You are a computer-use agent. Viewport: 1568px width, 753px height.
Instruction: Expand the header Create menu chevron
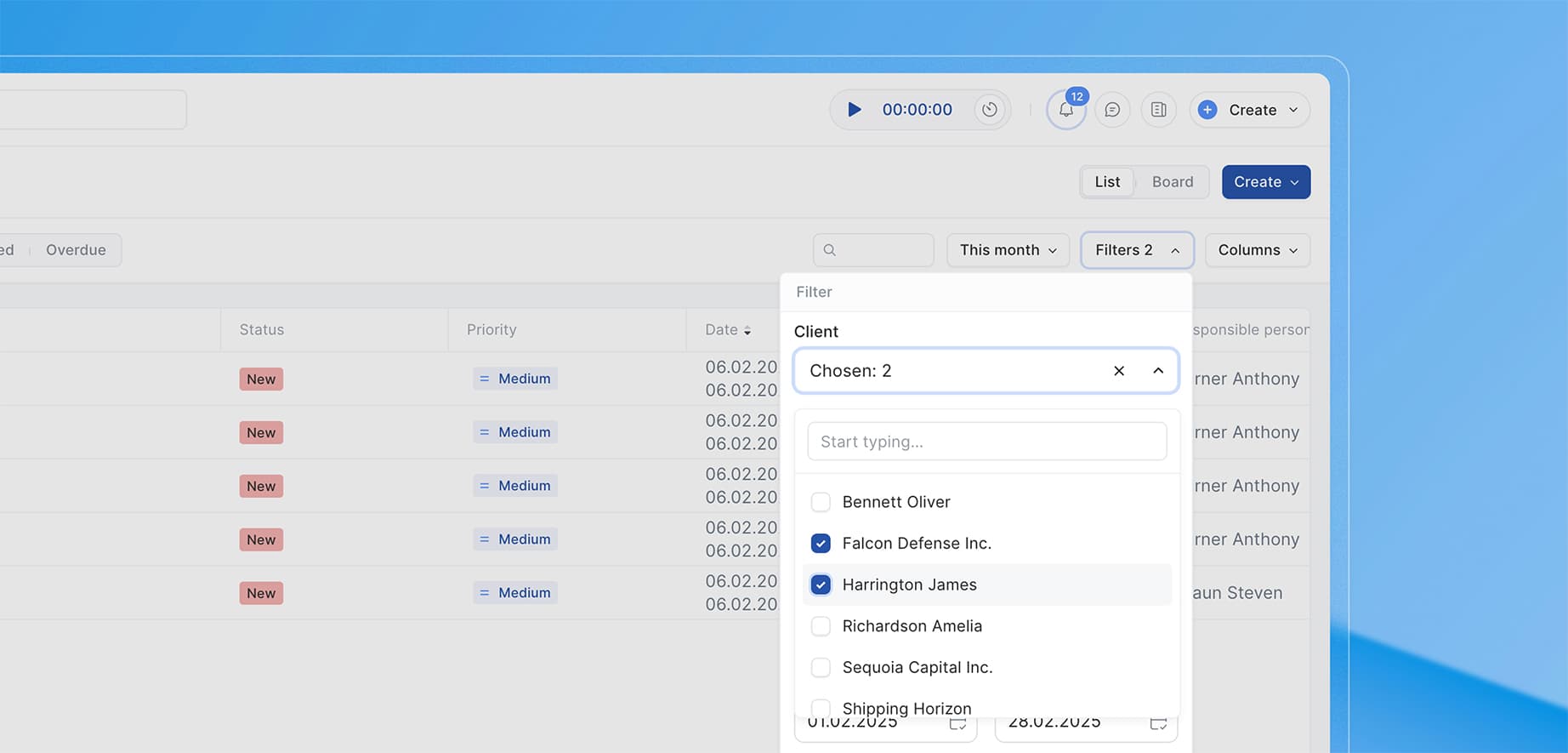coord(1293,110)
